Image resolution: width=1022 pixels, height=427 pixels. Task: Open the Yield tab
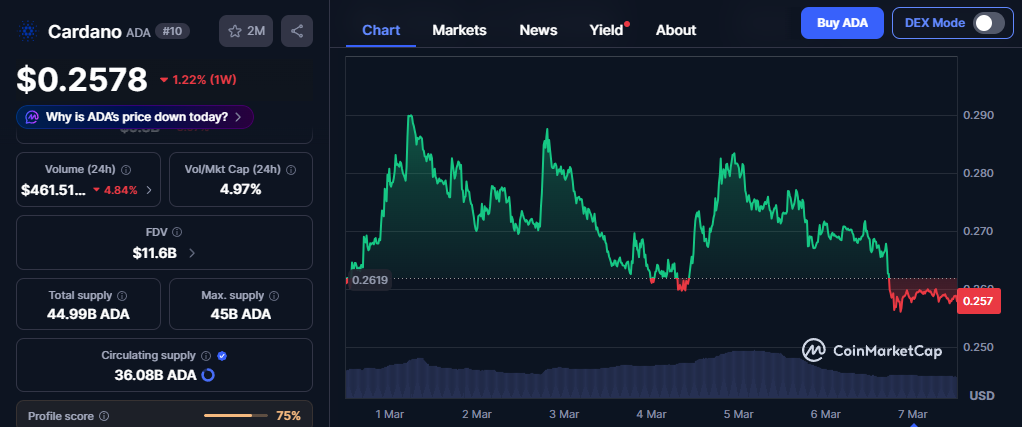(x=605, y=30)
